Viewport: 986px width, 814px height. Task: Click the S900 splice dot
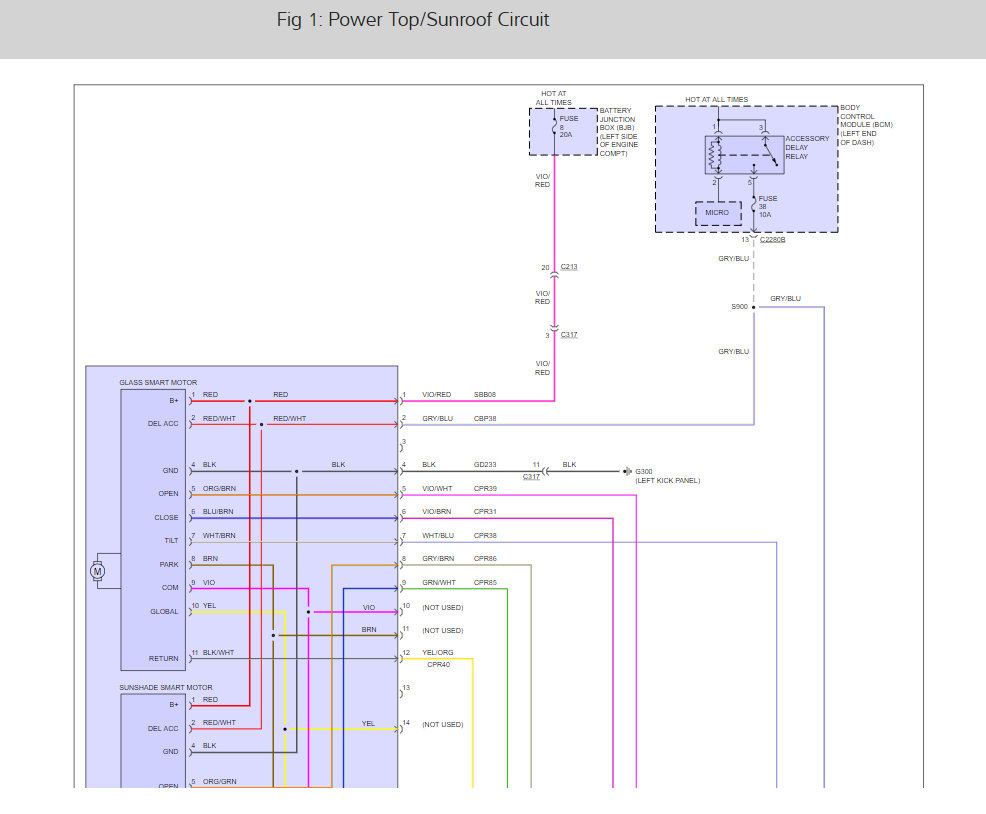[x=754, y=307]
